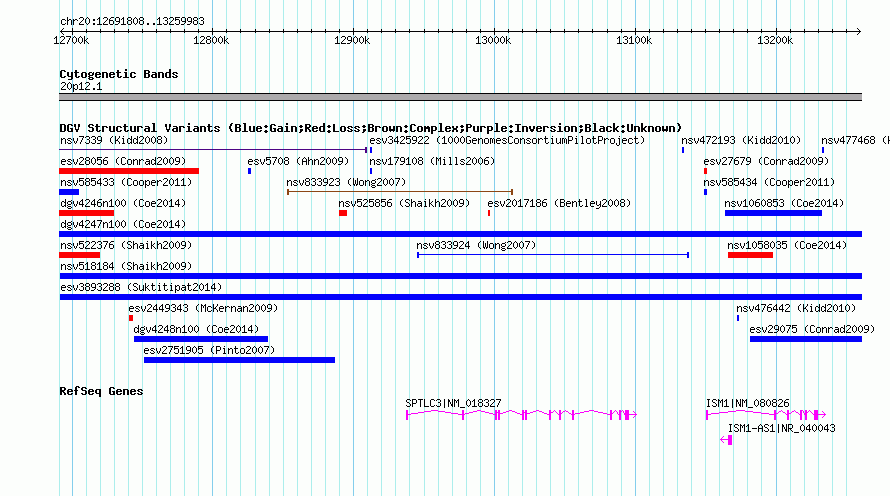The height and width of the screenshot is (496, 890).
Task: Click nsv179108 (Mills2006) label
Action: pyautogui.click(x=432, y=162)
